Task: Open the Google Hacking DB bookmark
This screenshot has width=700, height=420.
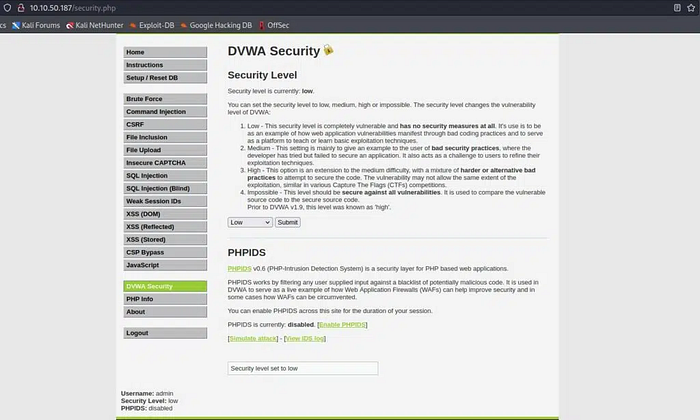Action: pyautogui.click(x=216, y=25)
